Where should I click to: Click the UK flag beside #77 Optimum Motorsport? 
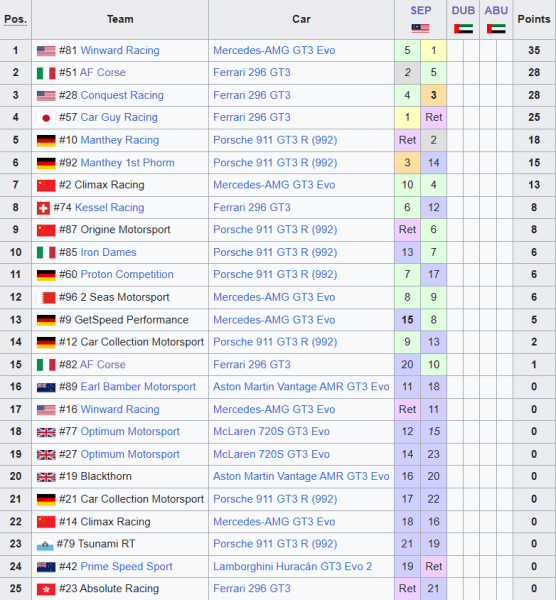(x=46, y=432)
